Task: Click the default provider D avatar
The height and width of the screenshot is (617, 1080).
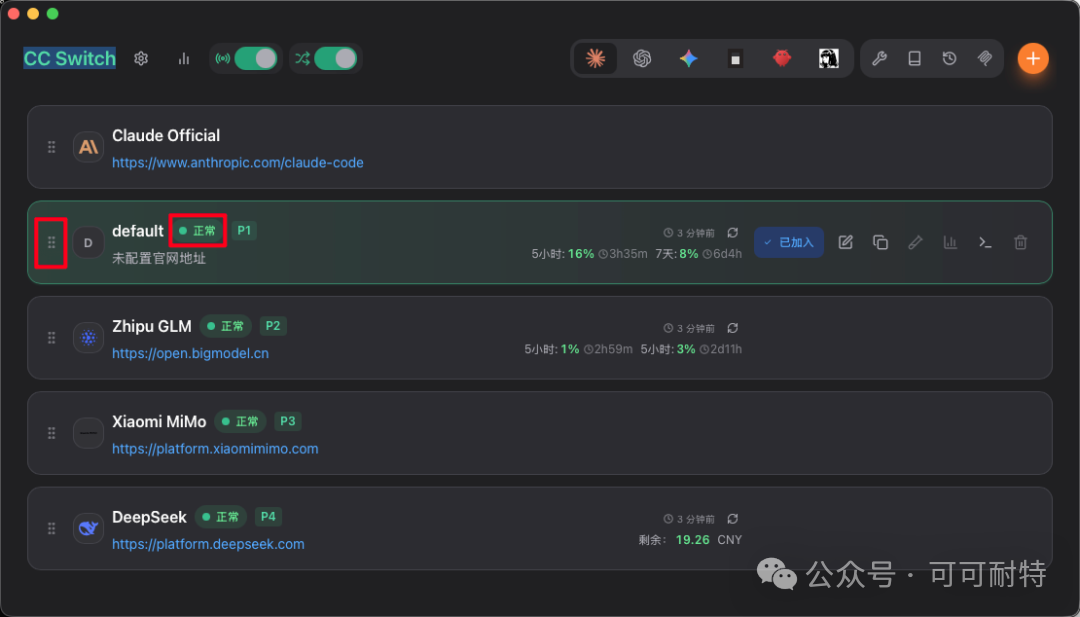Action: (x=88, y=242)
